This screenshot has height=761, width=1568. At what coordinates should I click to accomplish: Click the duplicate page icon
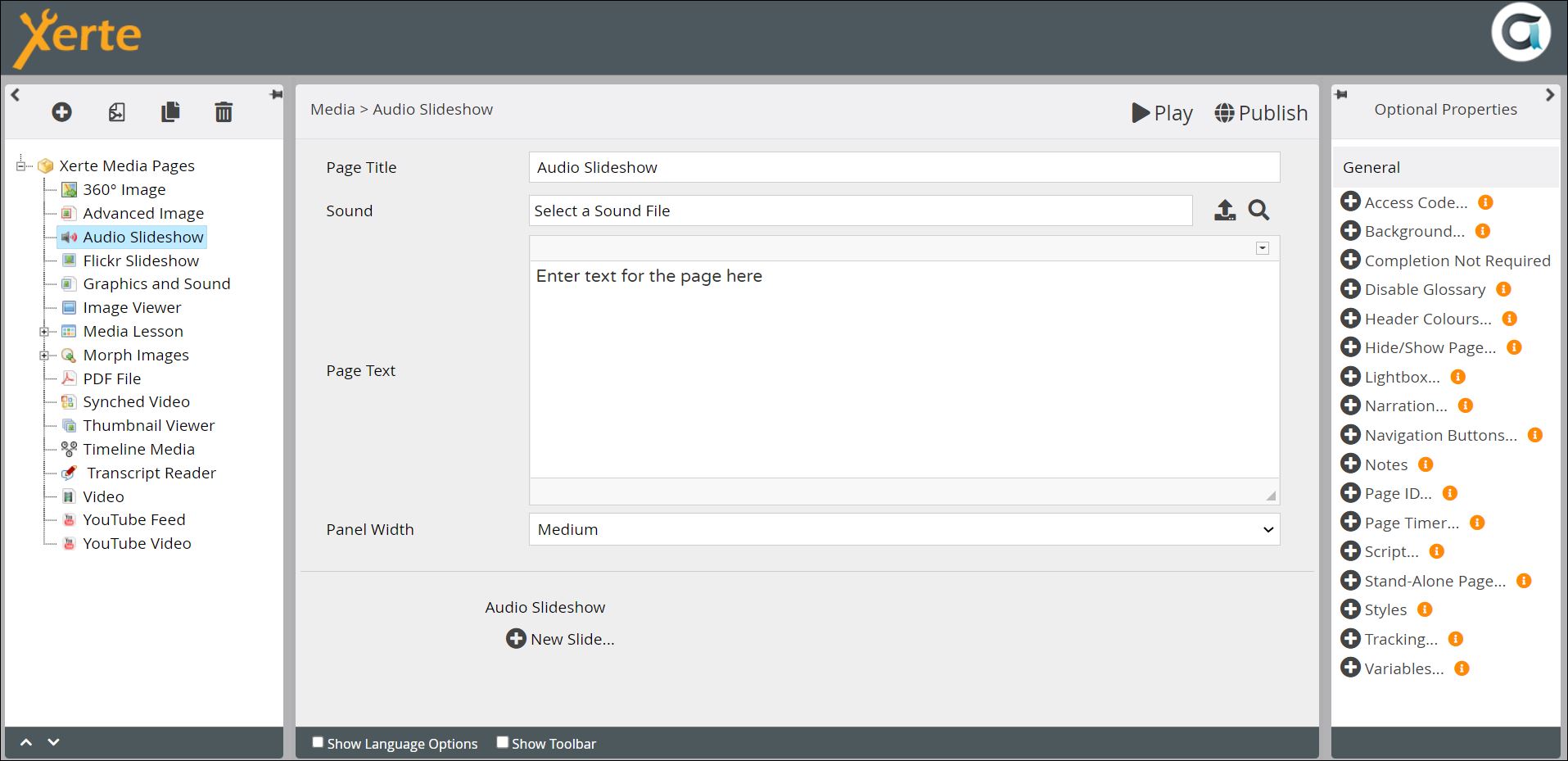170,112
